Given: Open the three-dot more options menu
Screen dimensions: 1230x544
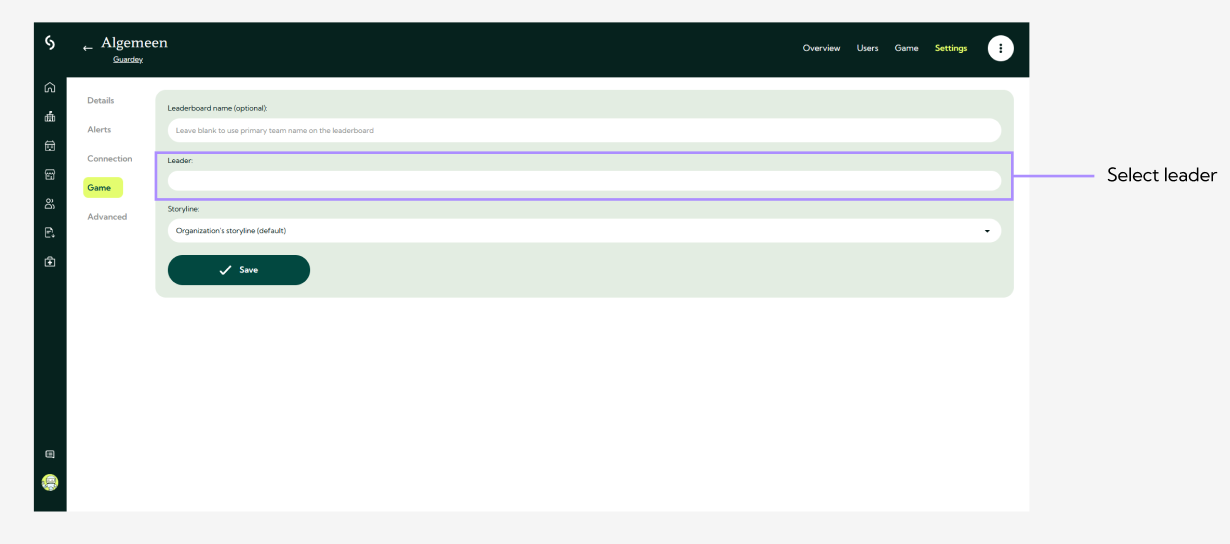Looking at the screenshot, I should click(x=1000, y=48).
